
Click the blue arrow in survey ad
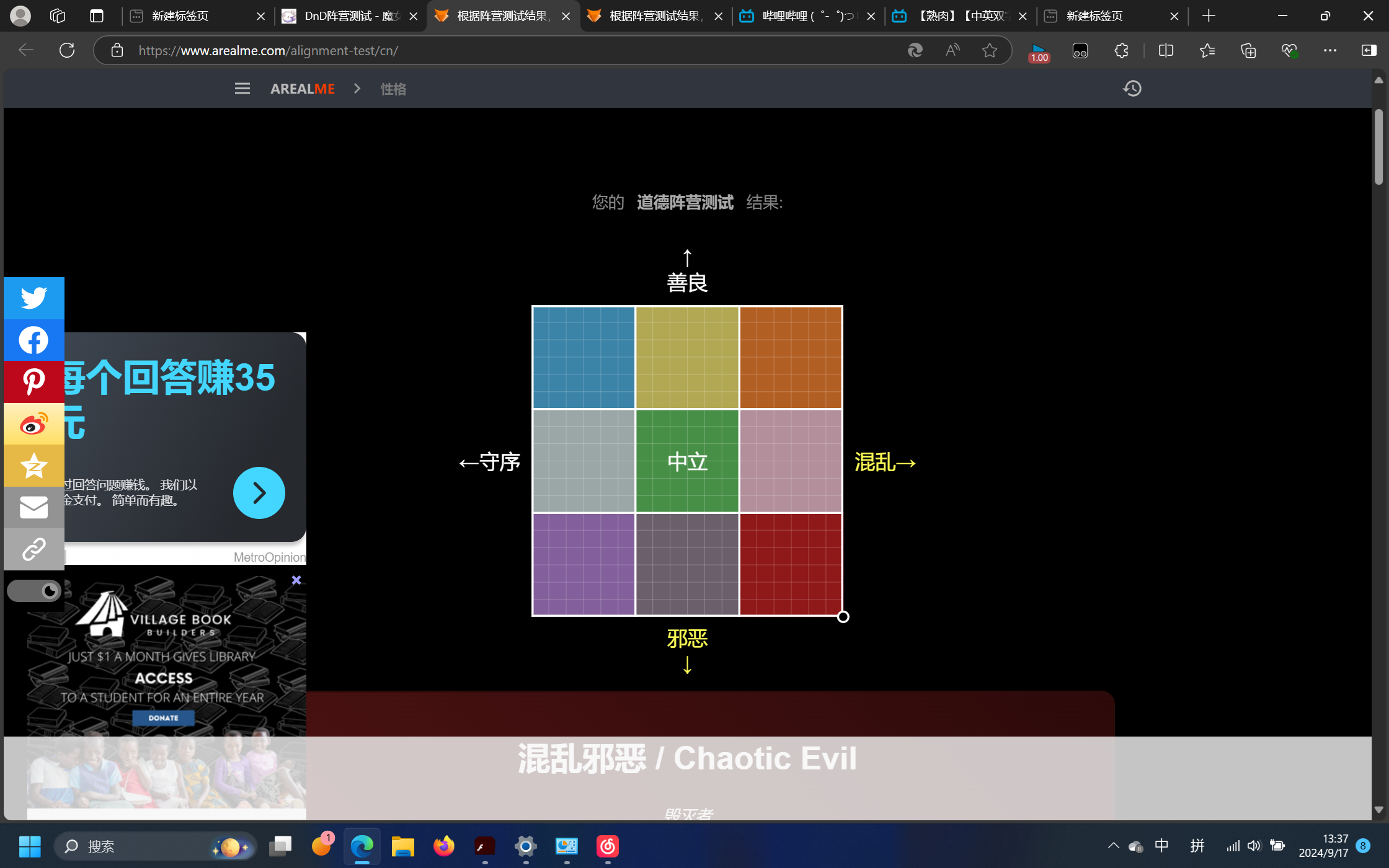tap(259, 493)
